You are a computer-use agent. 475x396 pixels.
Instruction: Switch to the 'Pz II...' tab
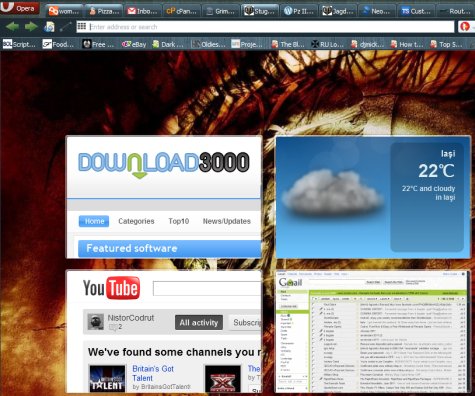click(299, 11)
